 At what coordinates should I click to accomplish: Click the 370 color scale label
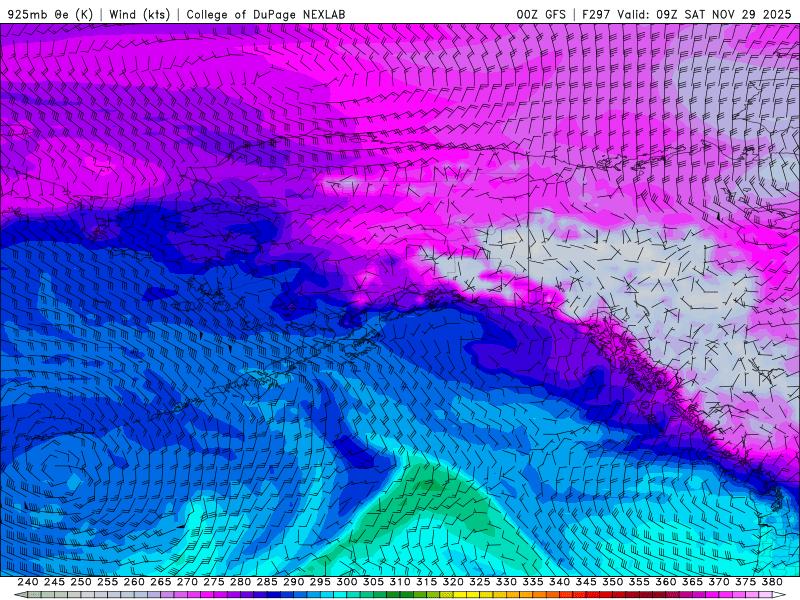pyautogui.click(x=718, y=582)
